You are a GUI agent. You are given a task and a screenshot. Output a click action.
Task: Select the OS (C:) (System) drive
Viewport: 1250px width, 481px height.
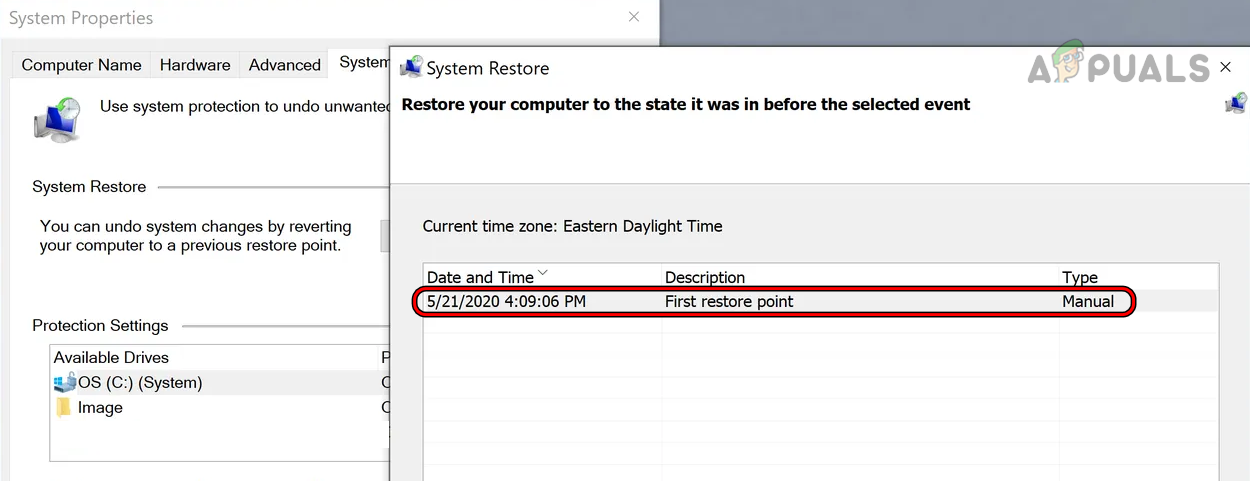[140, 382]
